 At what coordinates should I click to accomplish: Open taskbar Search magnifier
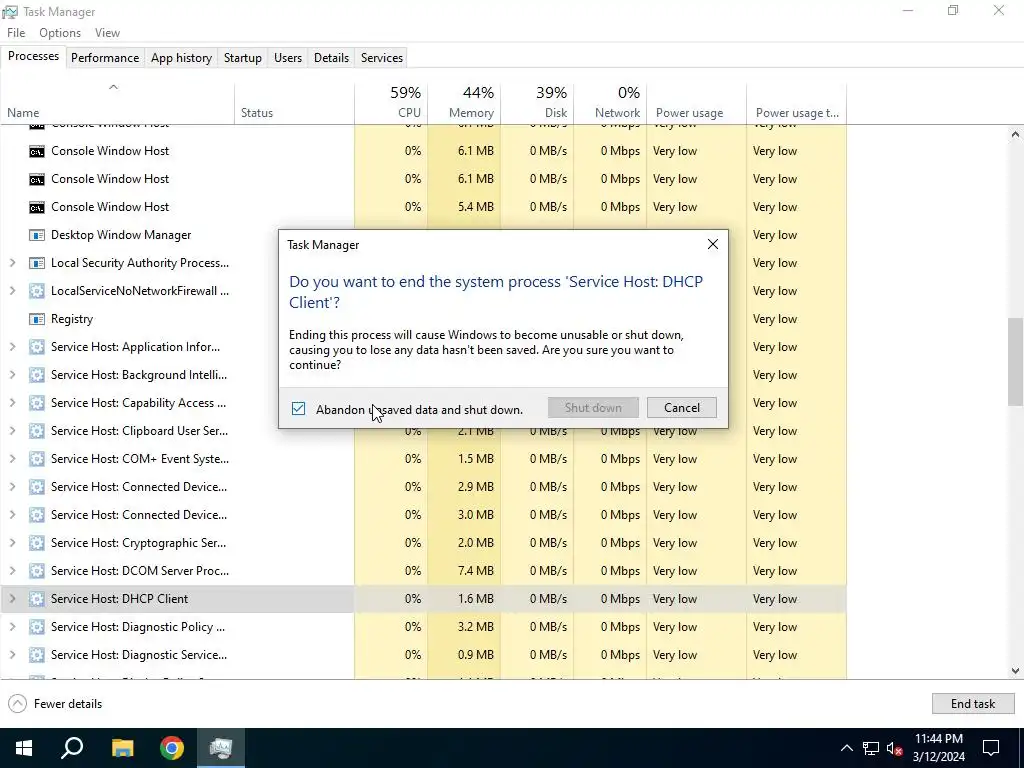tap(72, 748)
